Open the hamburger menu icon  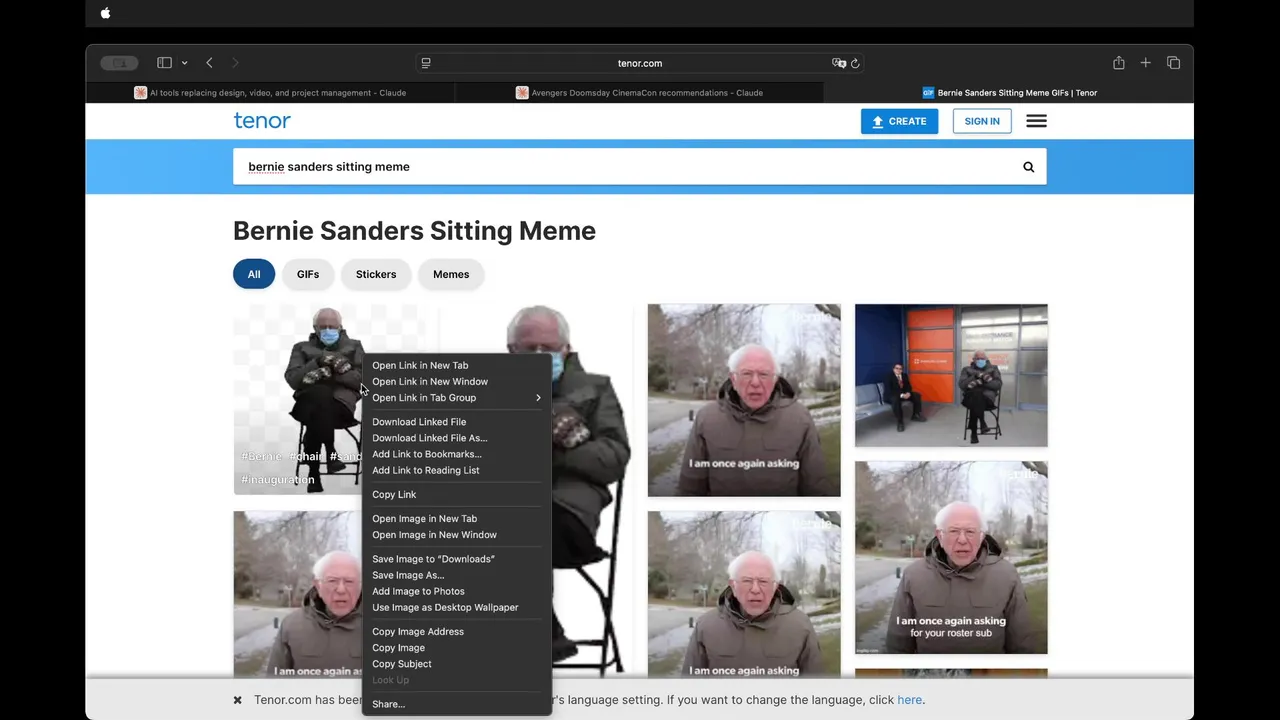pos(1036,121)
